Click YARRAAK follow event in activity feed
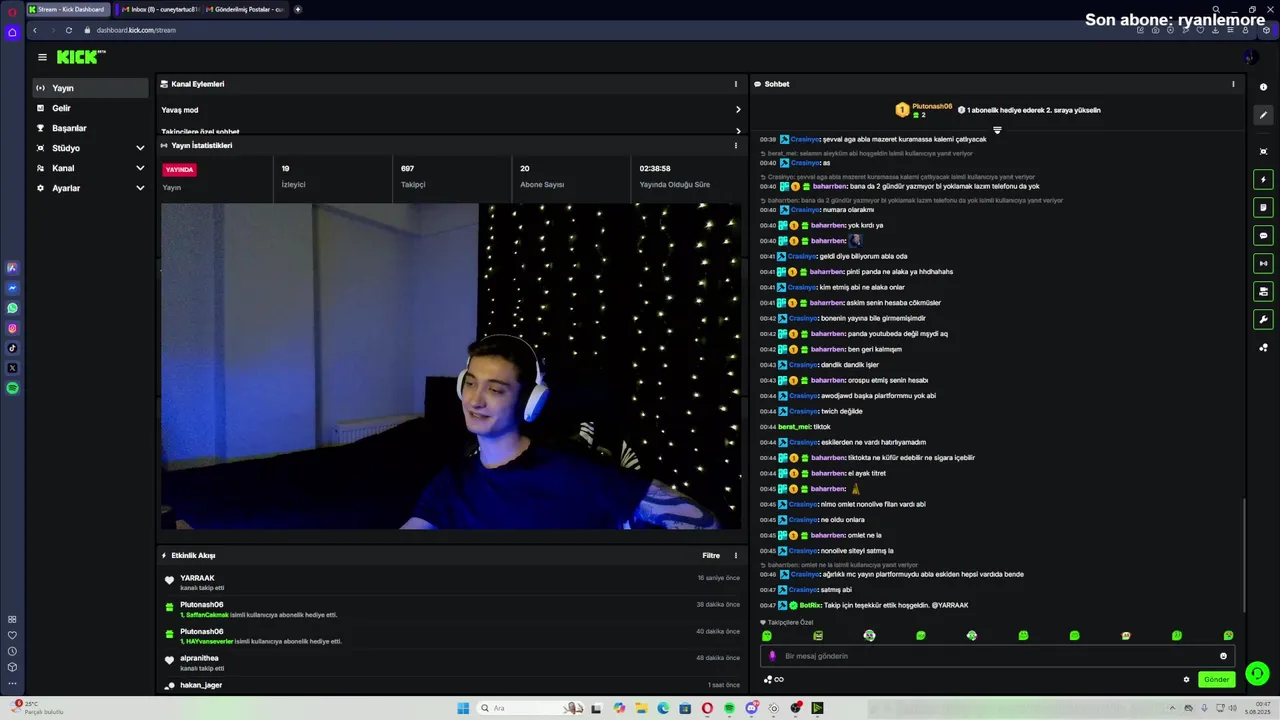Image resolution: width=1280 pixels, height=720 pixels. [452, 582]
